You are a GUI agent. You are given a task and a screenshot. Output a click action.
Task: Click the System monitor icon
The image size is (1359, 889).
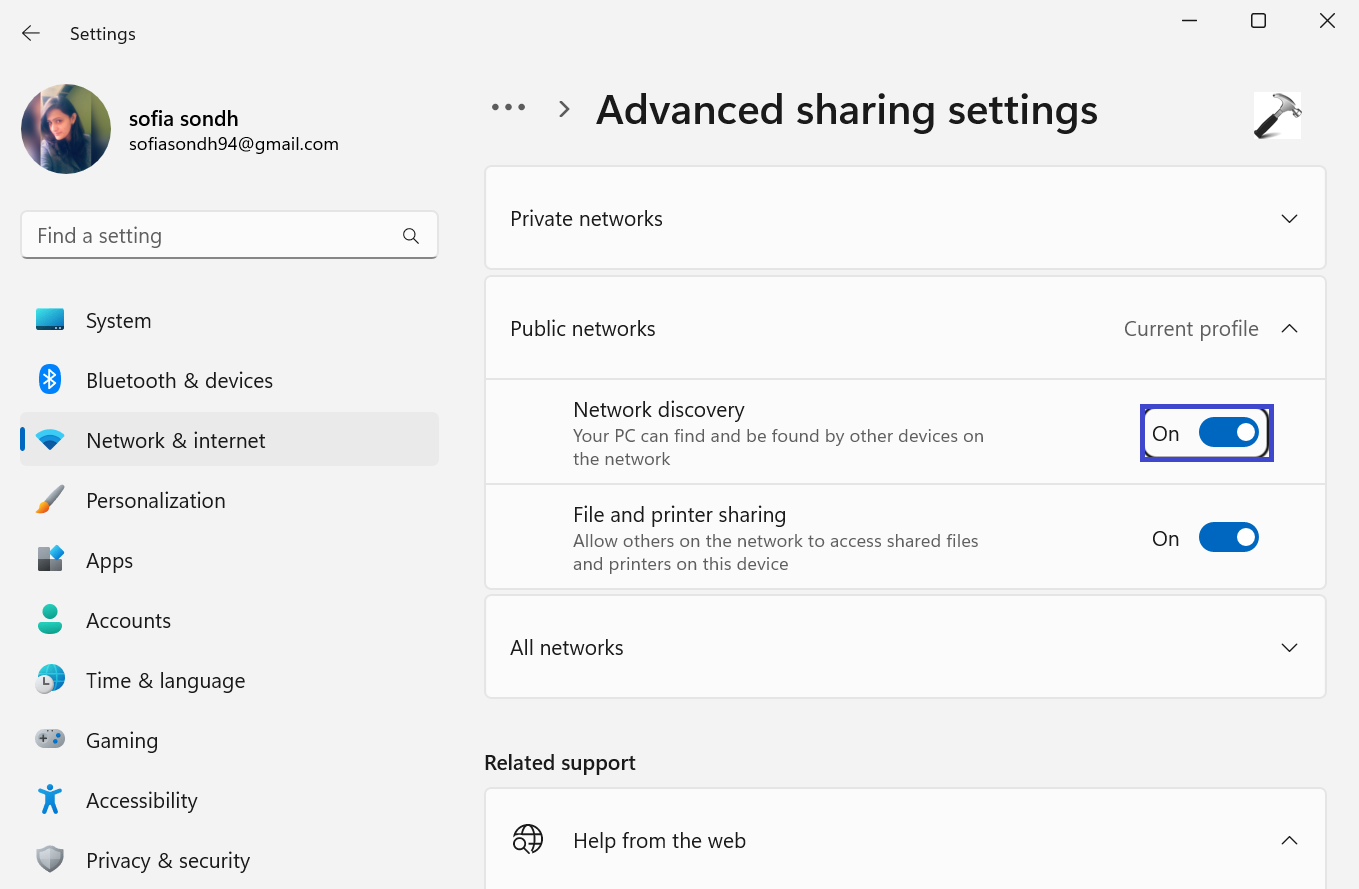(50, 320)
